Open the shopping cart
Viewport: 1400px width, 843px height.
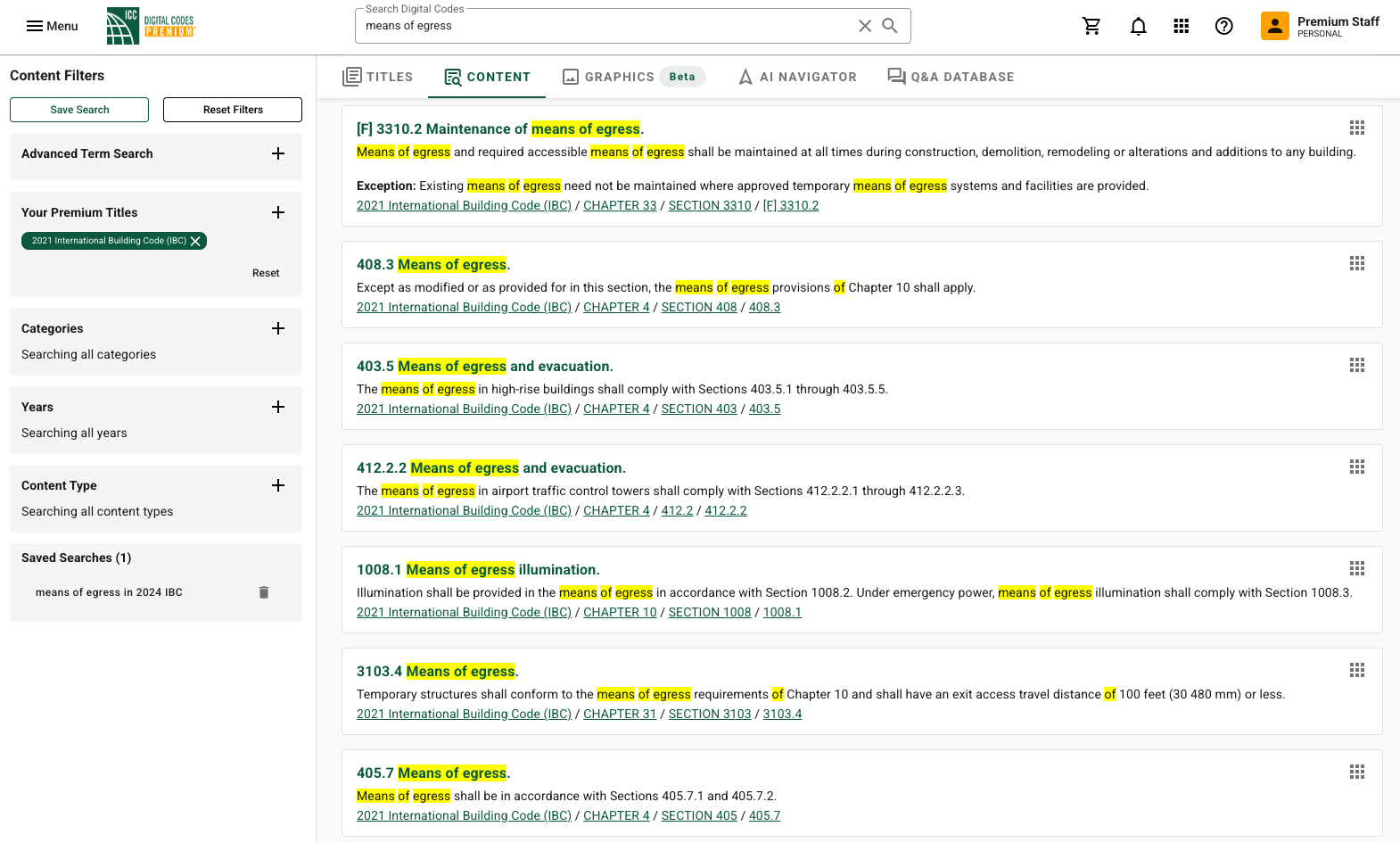point(1091,26)
